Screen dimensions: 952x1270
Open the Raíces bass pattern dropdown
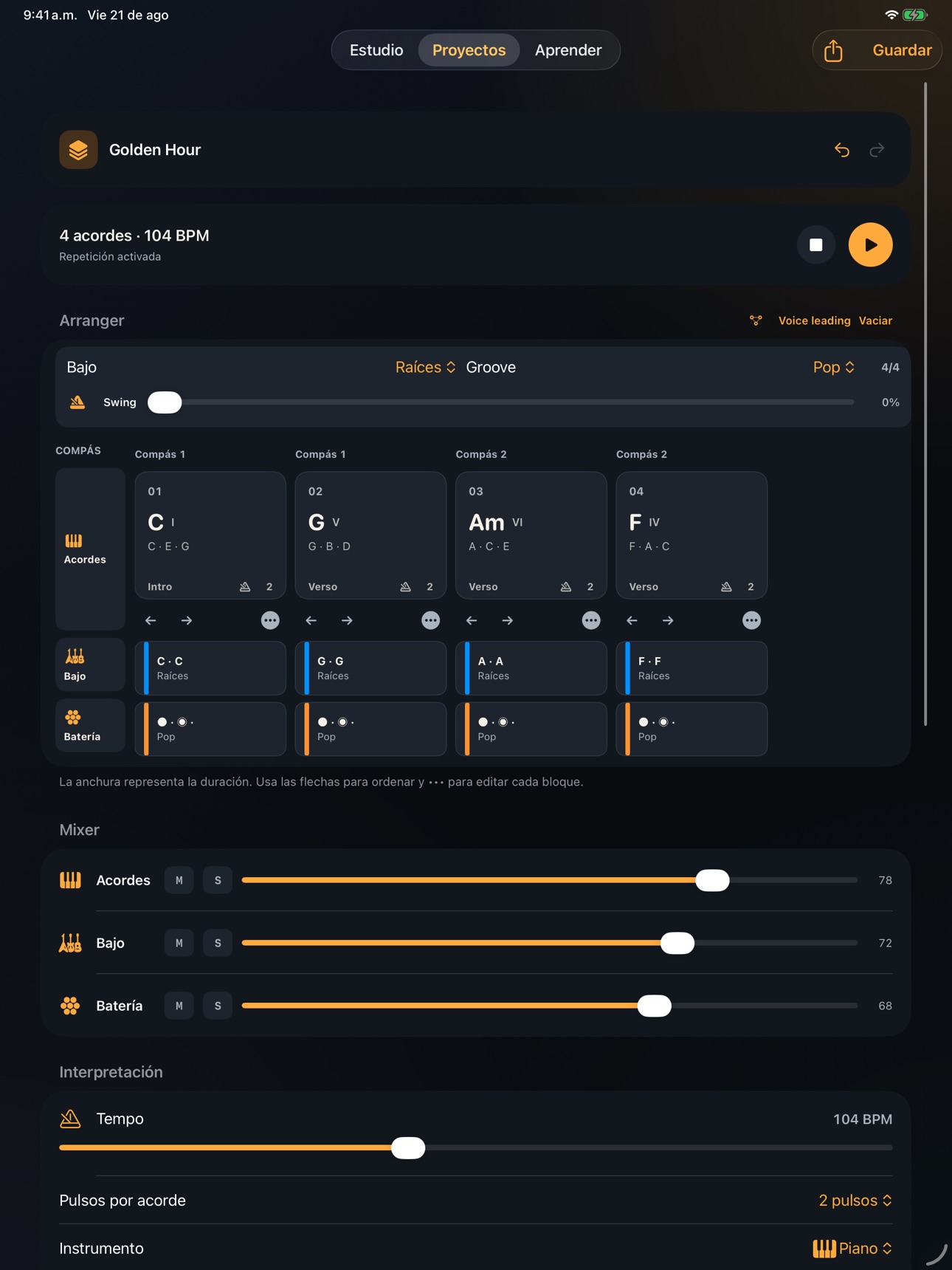coord(425,367)
